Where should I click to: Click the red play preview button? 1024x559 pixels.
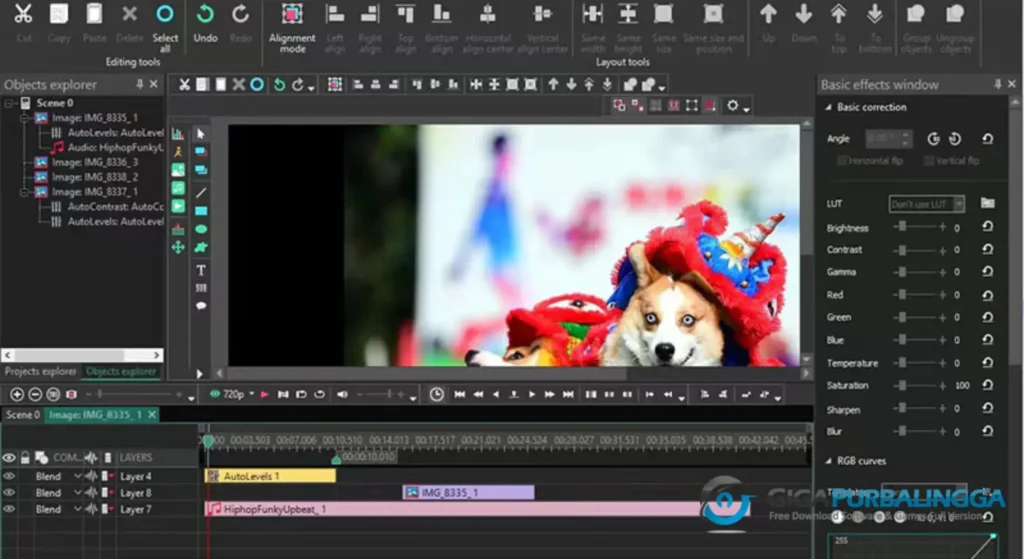[264, 394]
